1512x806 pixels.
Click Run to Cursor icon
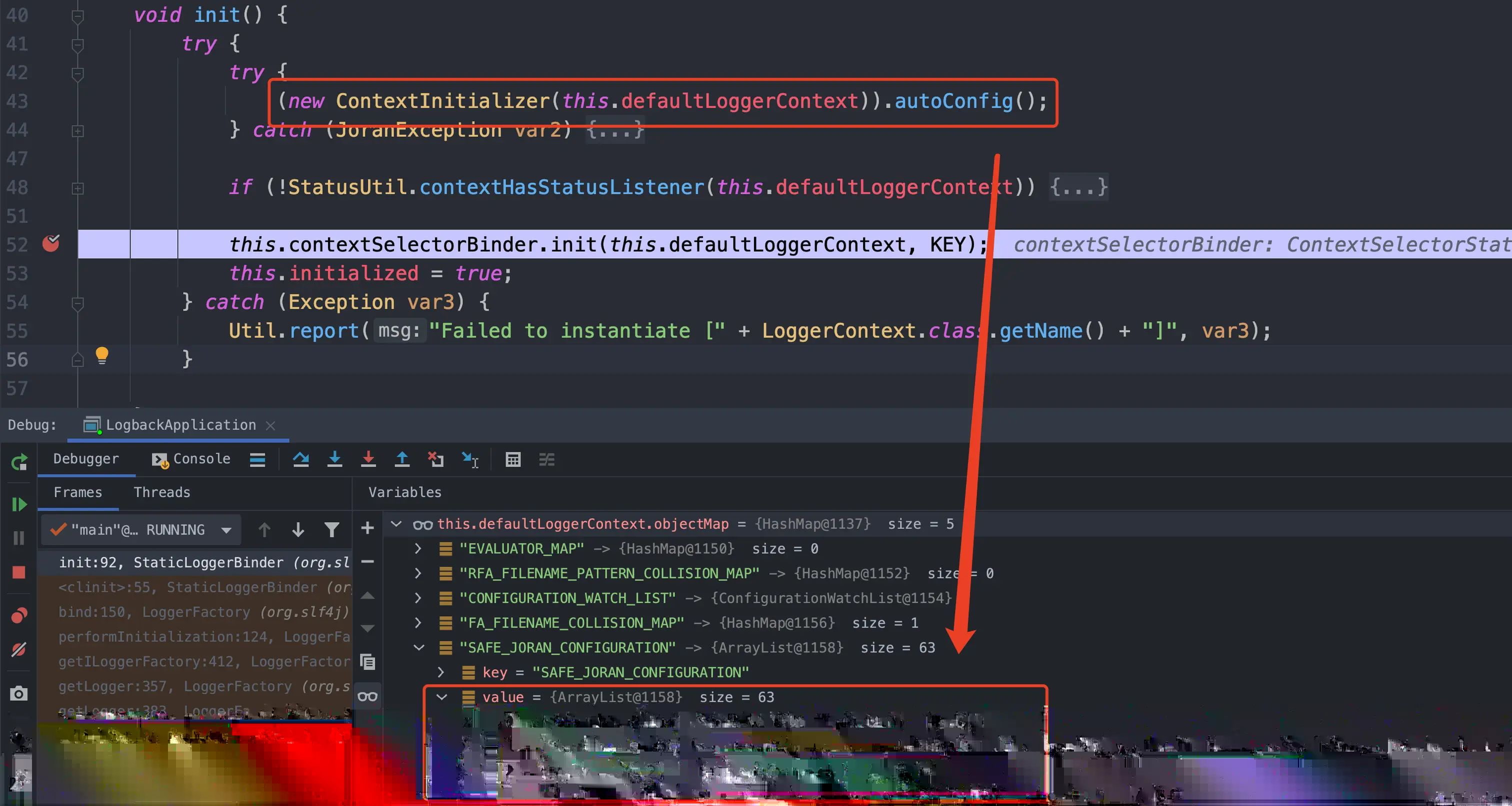[470, 459]
